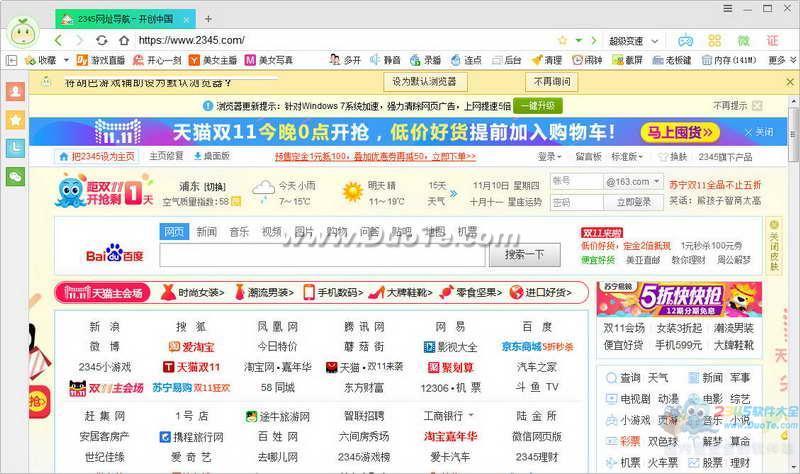This screenshot has width=800, height=474.
Task: Click 立即登录 login button
Action: pyautogui.click(x=633, y=203)
